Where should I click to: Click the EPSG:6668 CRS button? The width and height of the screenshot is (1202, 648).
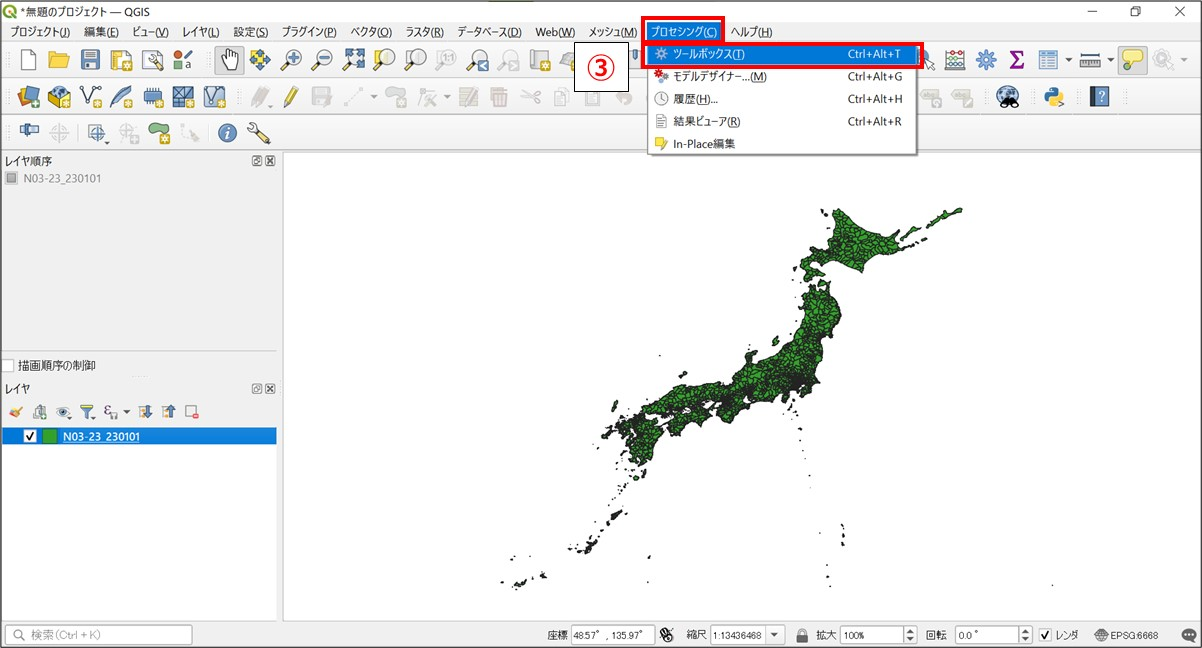click(1126, 635)
